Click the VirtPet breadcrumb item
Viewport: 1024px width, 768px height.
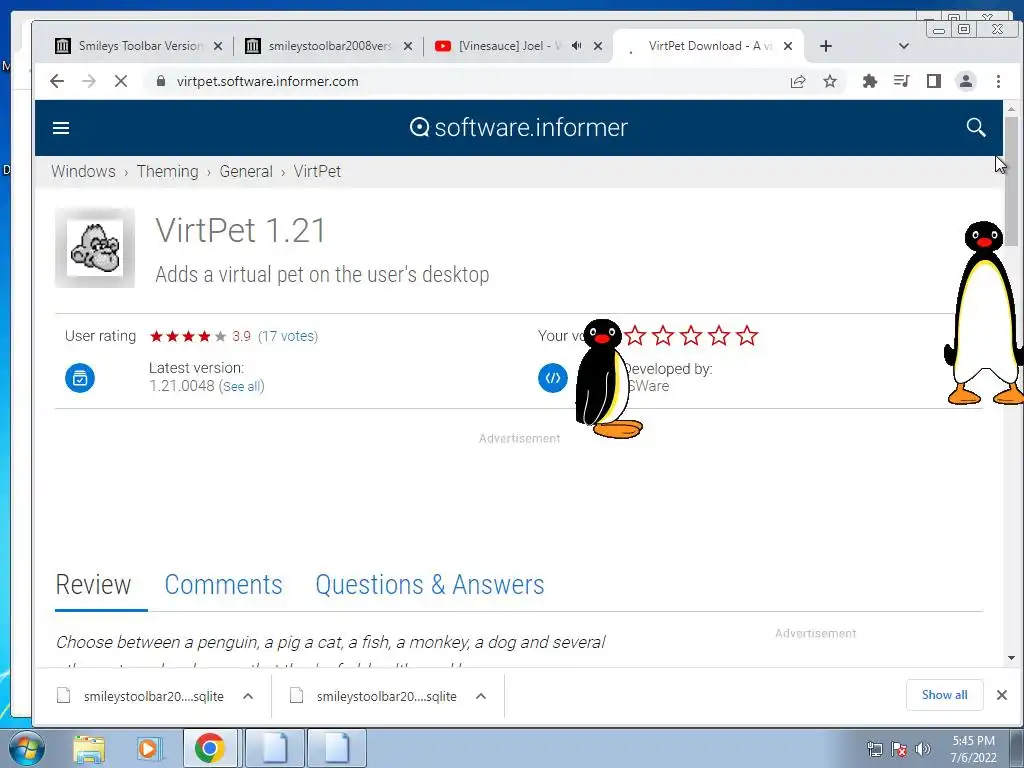317,171
